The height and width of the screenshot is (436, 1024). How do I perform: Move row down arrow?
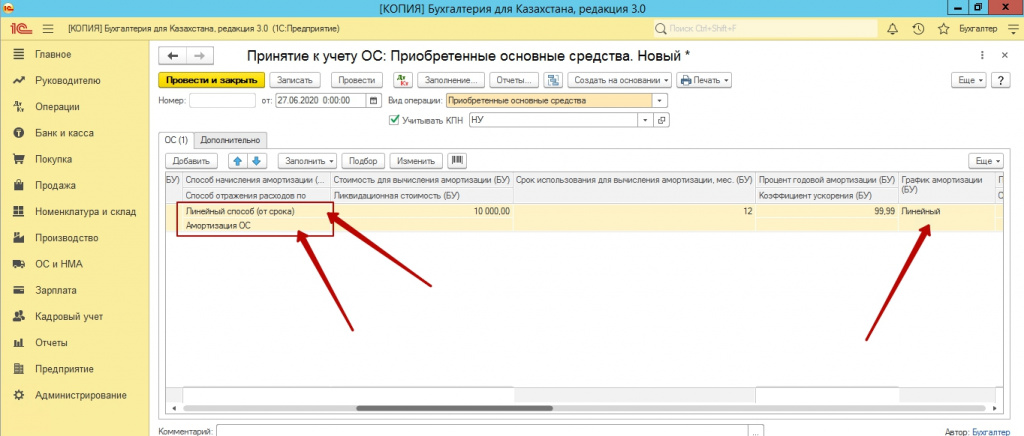257,161
